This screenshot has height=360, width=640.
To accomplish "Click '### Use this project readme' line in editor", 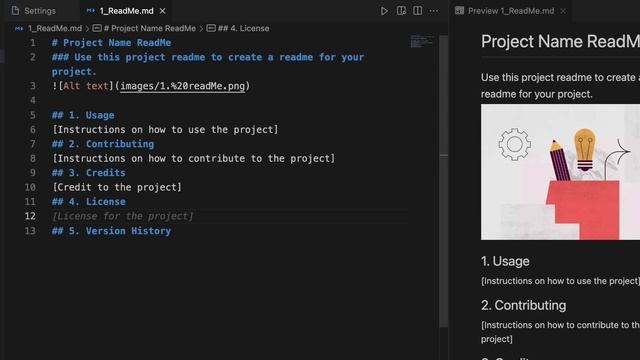I will pos(208,64).
